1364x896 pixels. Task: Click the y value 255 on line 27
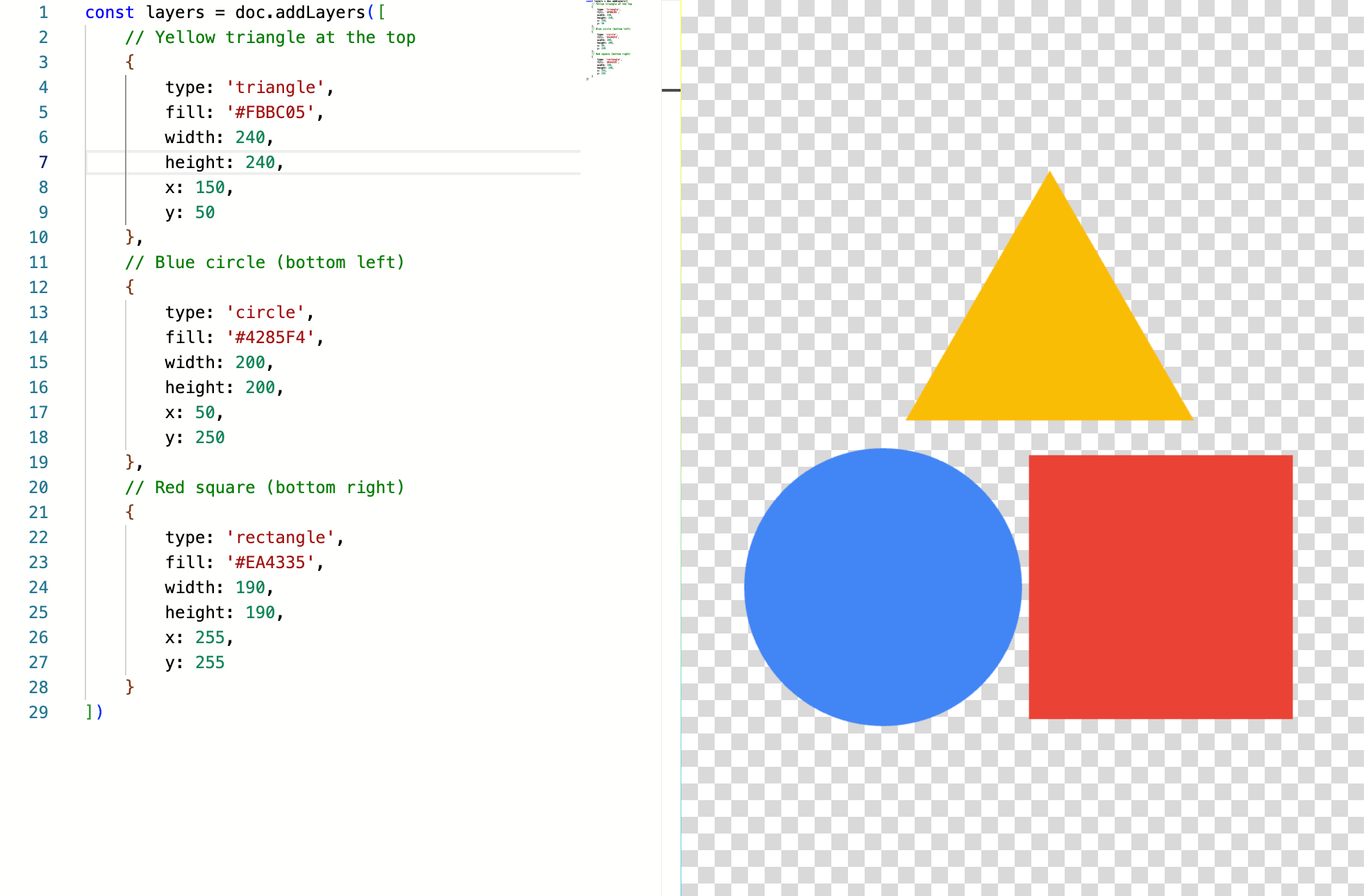click(x=209, y=662)
